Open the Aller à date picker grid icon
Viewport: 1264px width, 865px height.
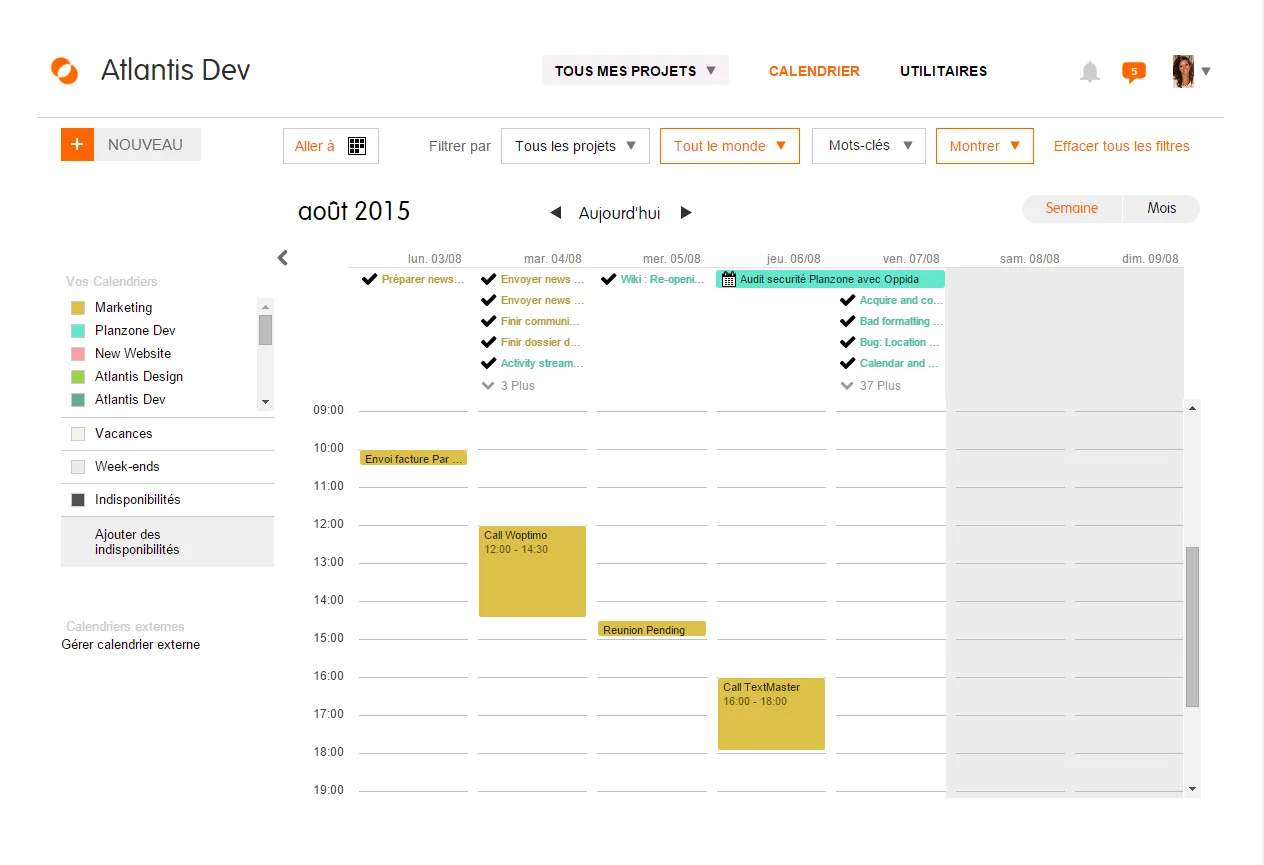[x=357, y=146]
